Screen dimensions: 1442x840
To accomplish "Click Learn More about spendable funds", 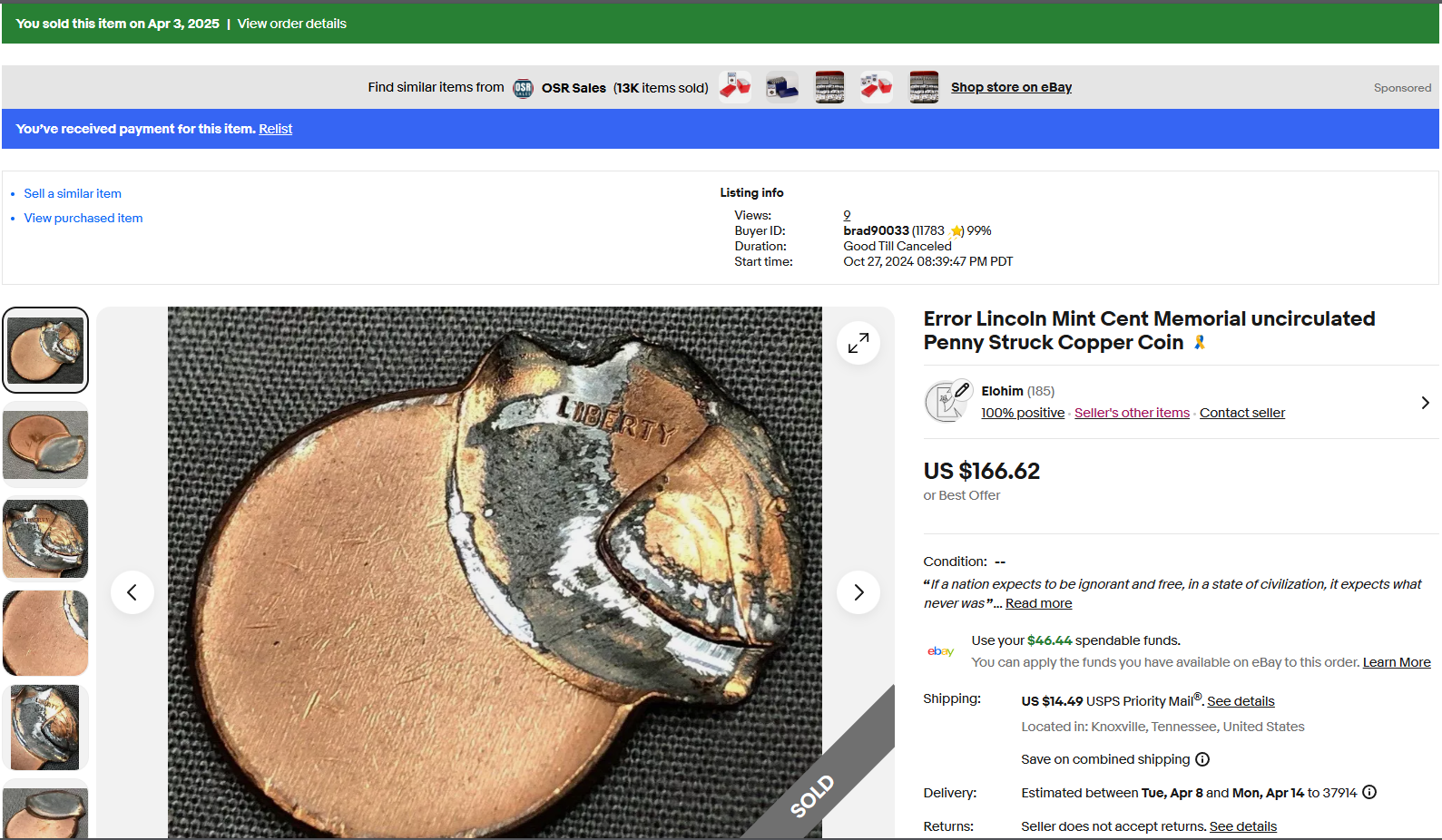I will tap(1397, 662).
